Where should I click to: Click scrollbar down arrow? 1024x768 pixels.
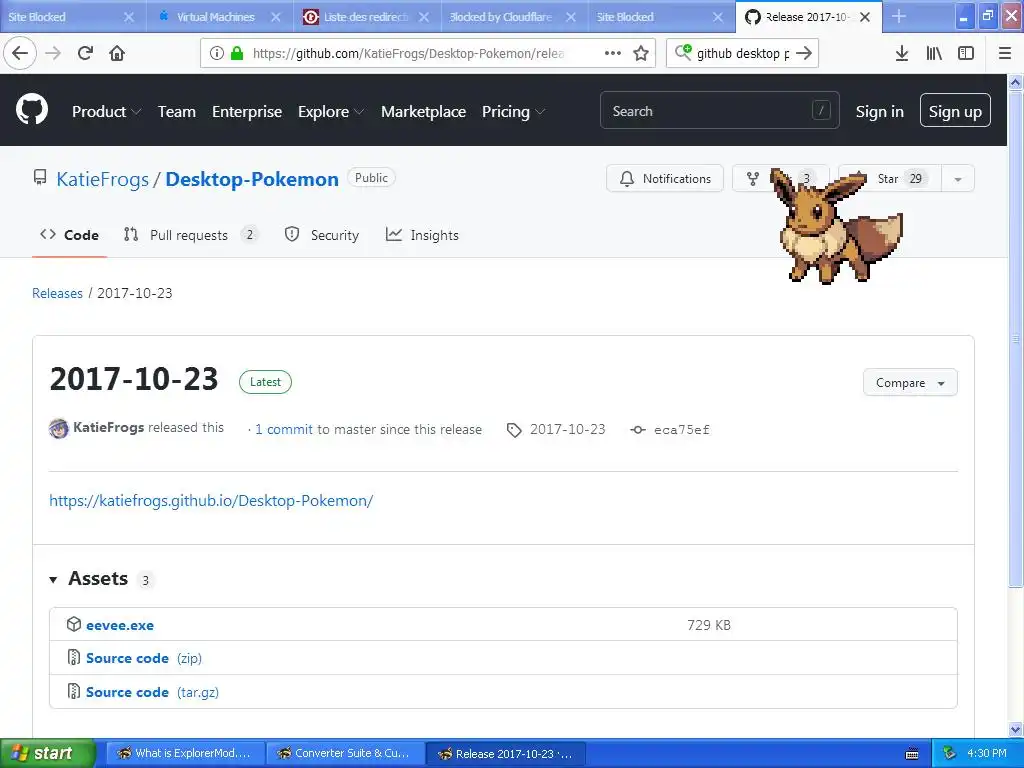1016,729
